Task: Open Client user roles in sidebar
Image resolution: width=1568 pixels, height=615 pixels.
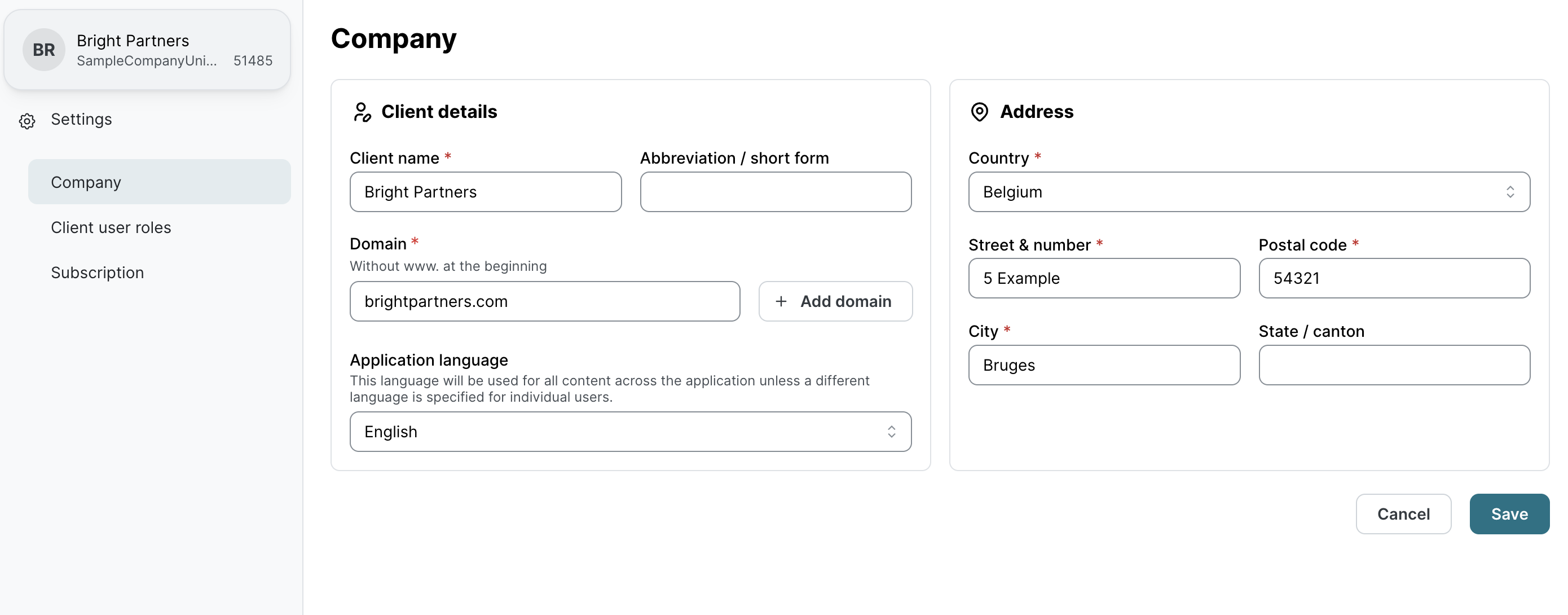Action: [111, 227]
